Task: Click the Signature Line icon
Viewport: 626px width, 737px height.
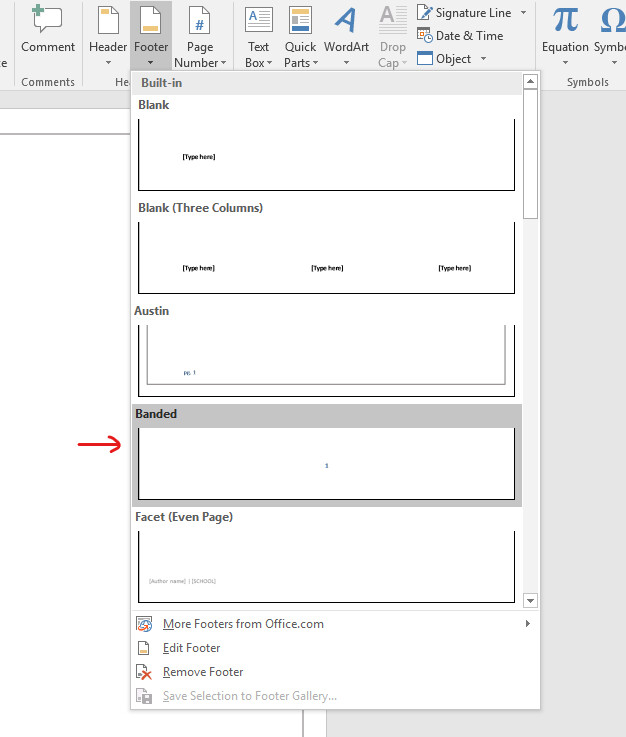Action: tap(424, 12)
